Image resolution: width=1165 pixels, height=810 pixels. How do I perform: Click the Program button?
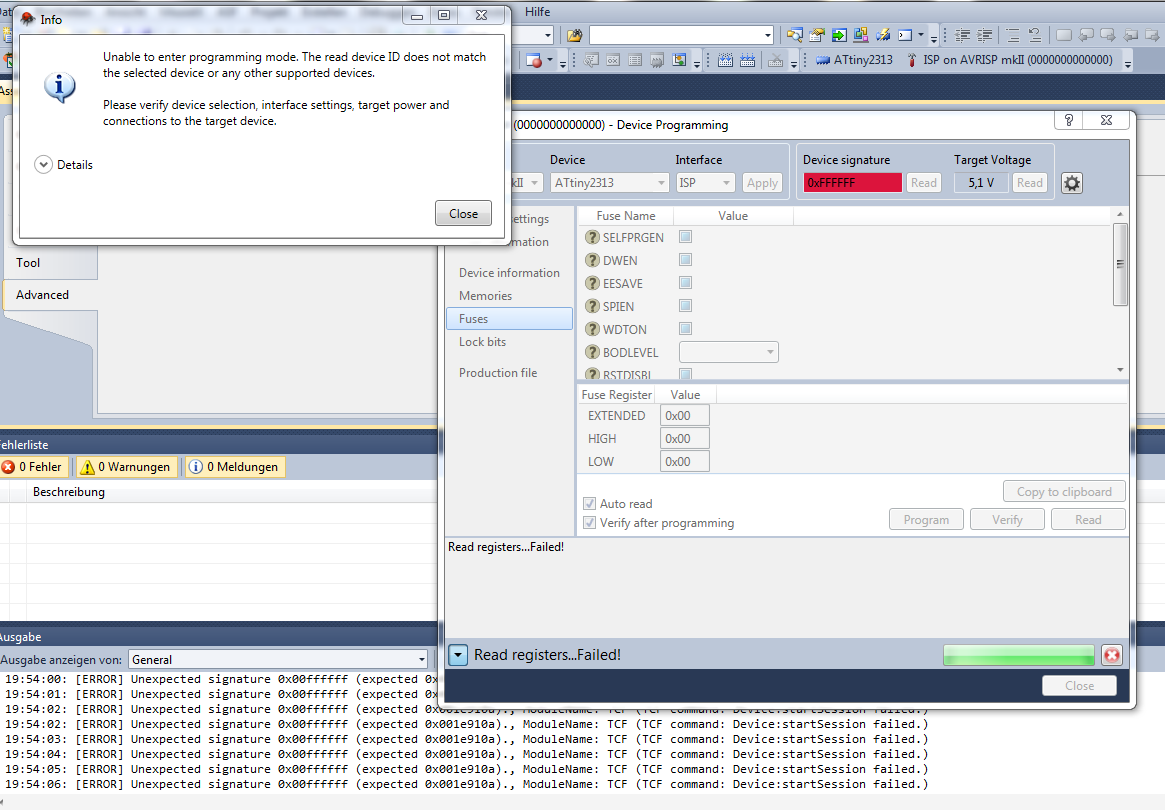click(x=927, y=519)
